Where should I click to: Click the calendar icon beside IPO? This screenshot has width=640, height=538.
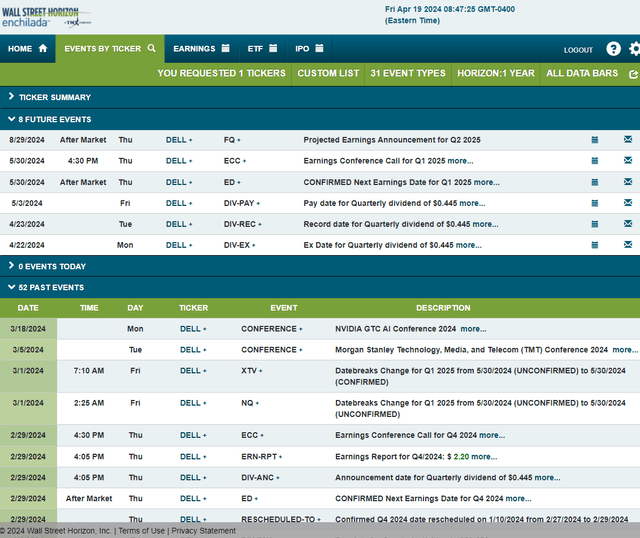pyautogui.click(x=320, y=48)
